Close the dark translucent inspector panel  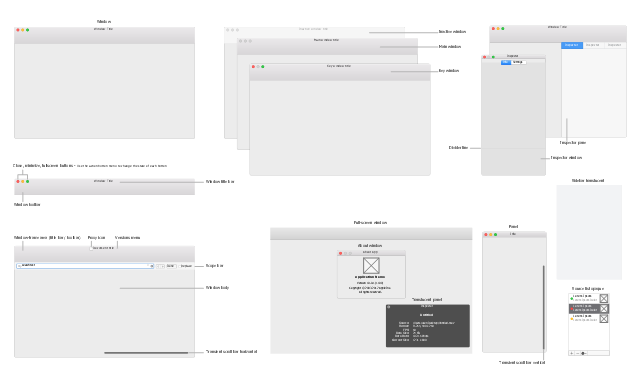(389, 307)
